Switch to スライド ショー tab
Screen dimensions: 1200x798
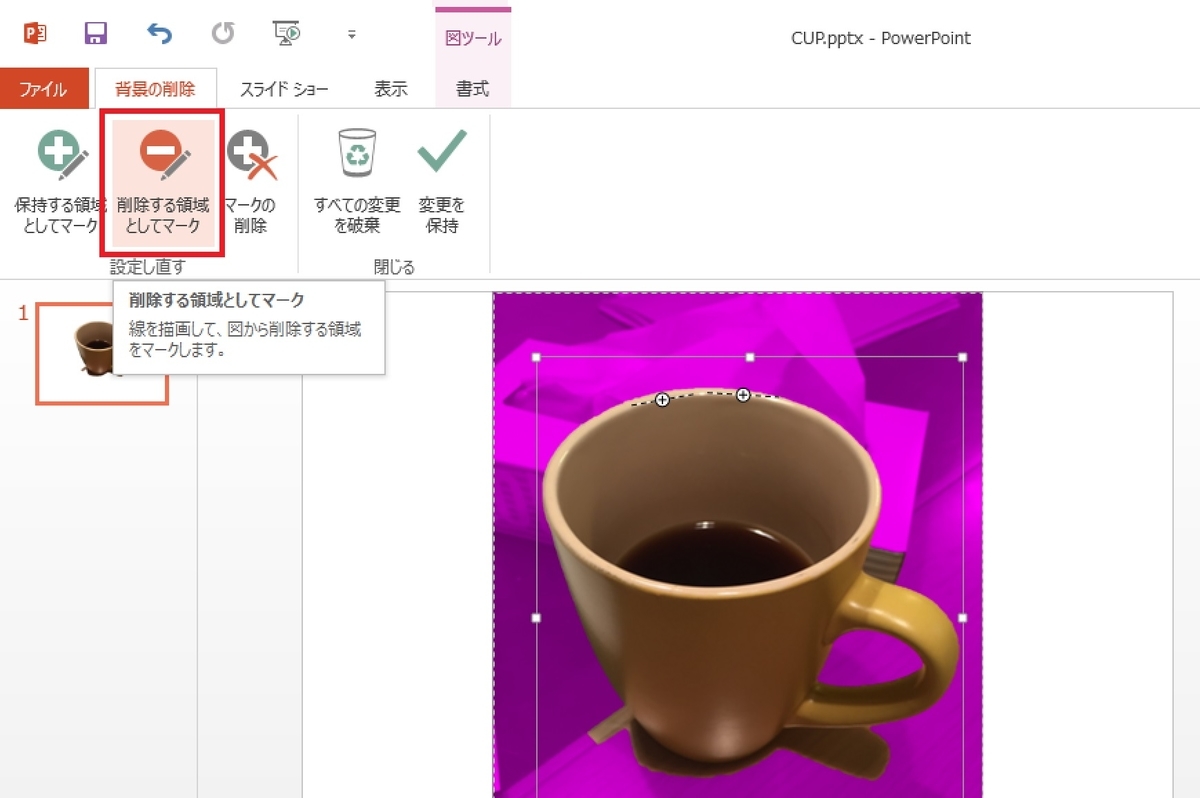point(284,89)
